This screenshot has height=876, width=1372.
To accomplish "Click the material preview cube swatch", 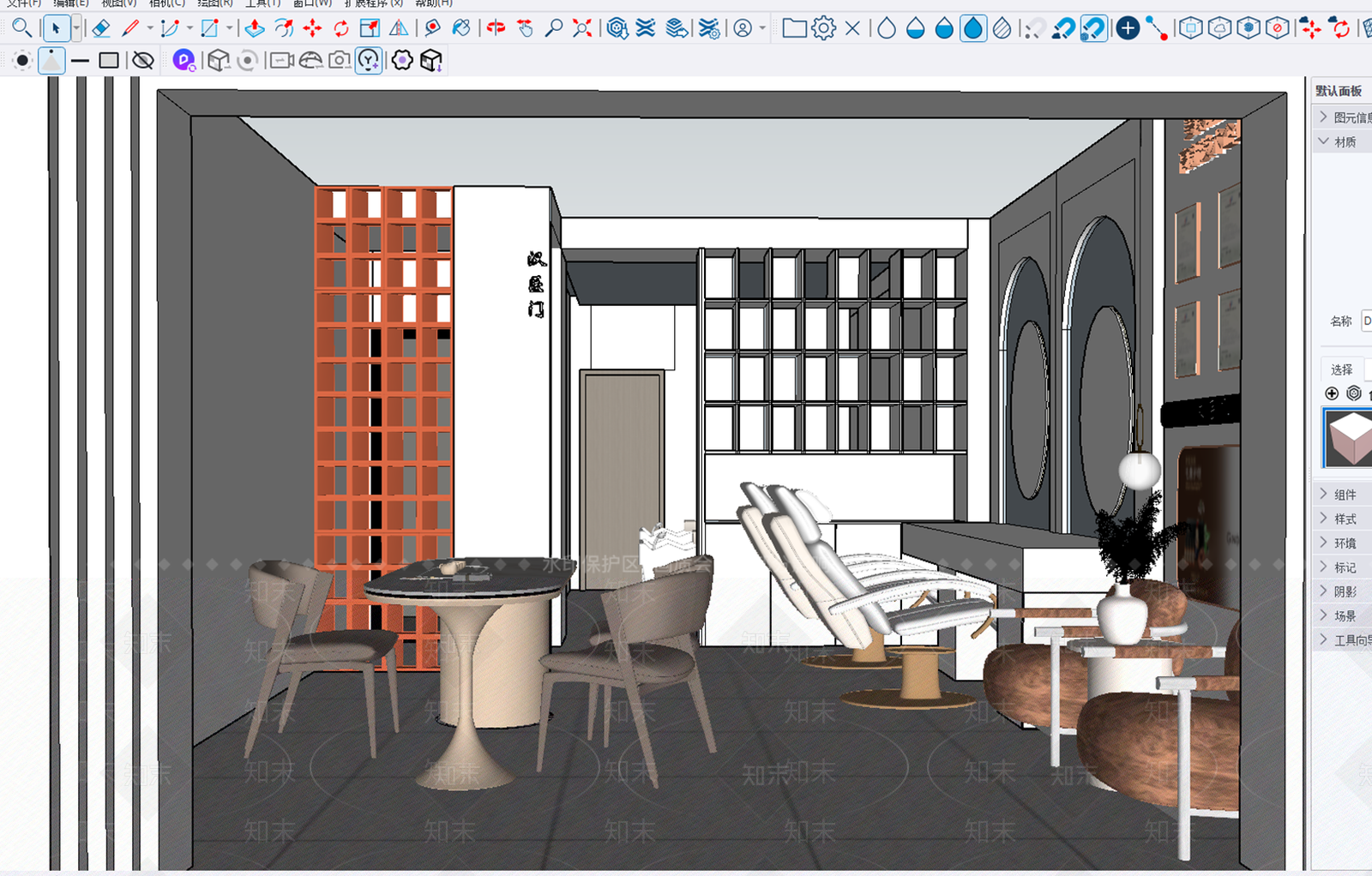I will click(x=1348, y=438).
